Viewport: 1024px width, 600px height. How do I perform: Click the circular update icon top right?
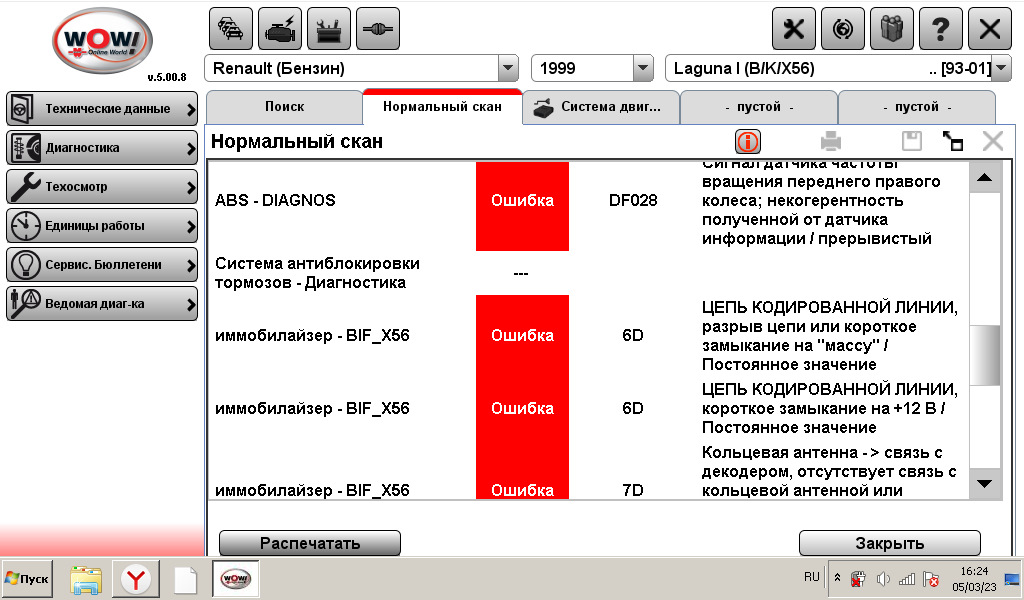click(842, 29)
